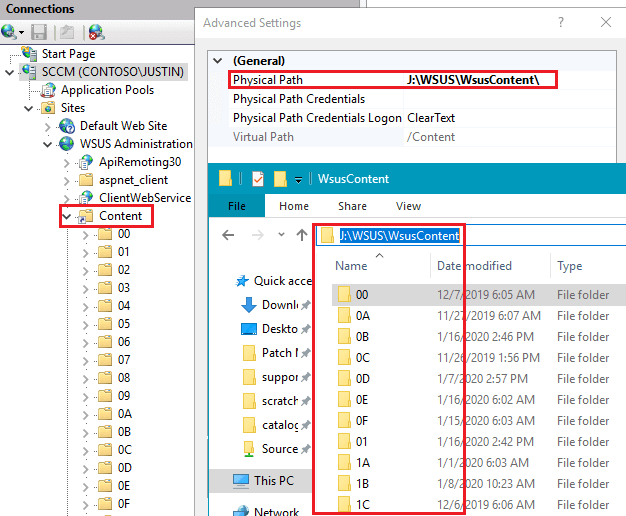Open the File tab in Explorer
Viewport: 626px width, 516px height.
(237, 206)
